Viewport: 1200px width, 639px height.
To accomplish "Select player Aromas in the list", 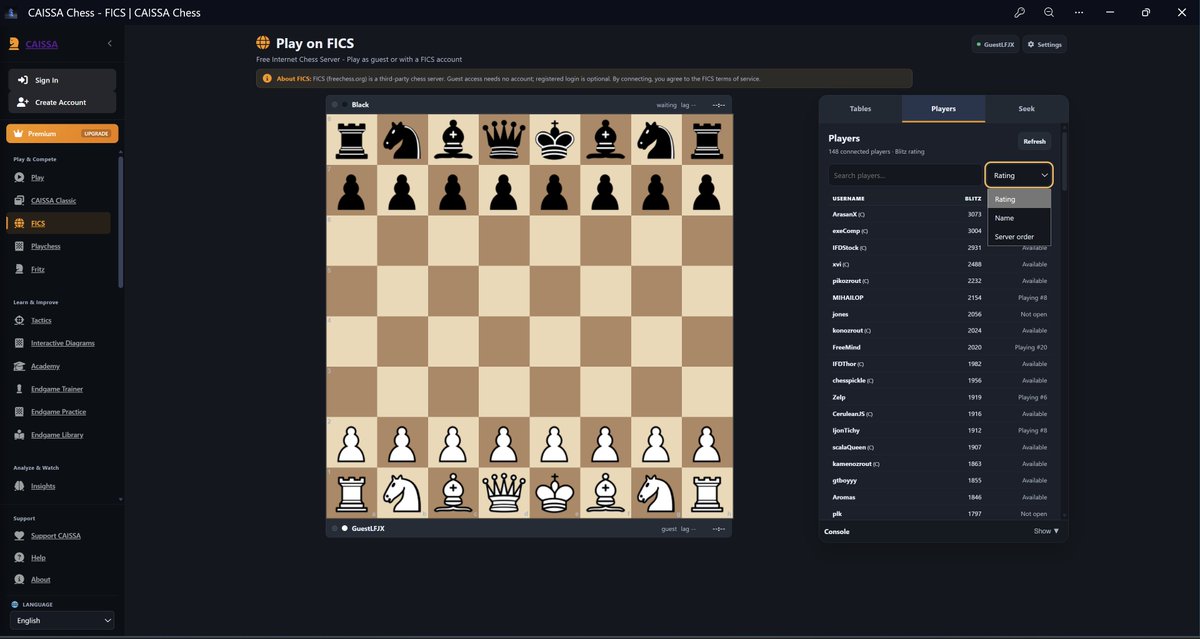I will pyautogui.click(x=940, y=497).
